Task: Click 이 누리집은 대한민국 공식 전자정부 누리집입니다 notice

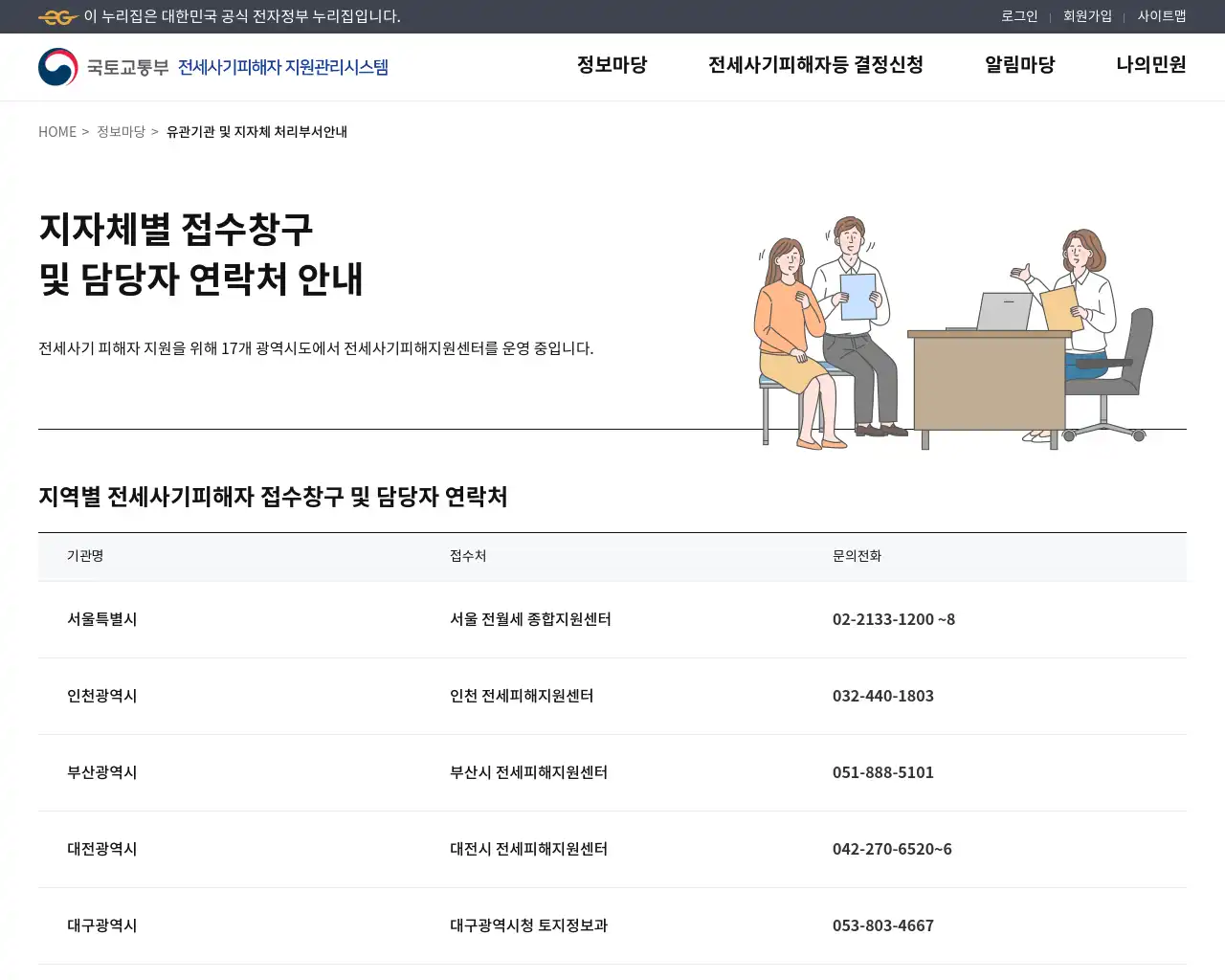Action: click(242, 16)
